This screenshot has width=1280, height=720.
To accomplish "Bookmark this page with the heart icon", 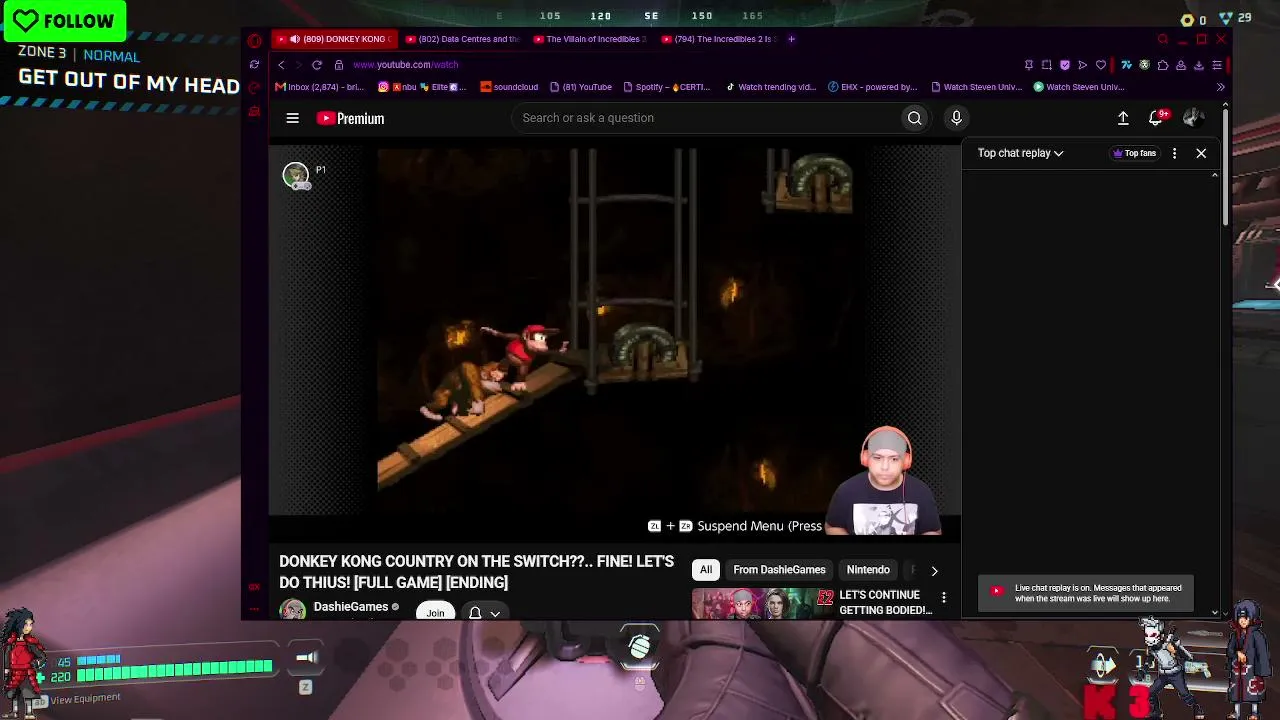I will [x=1101, y=65].
